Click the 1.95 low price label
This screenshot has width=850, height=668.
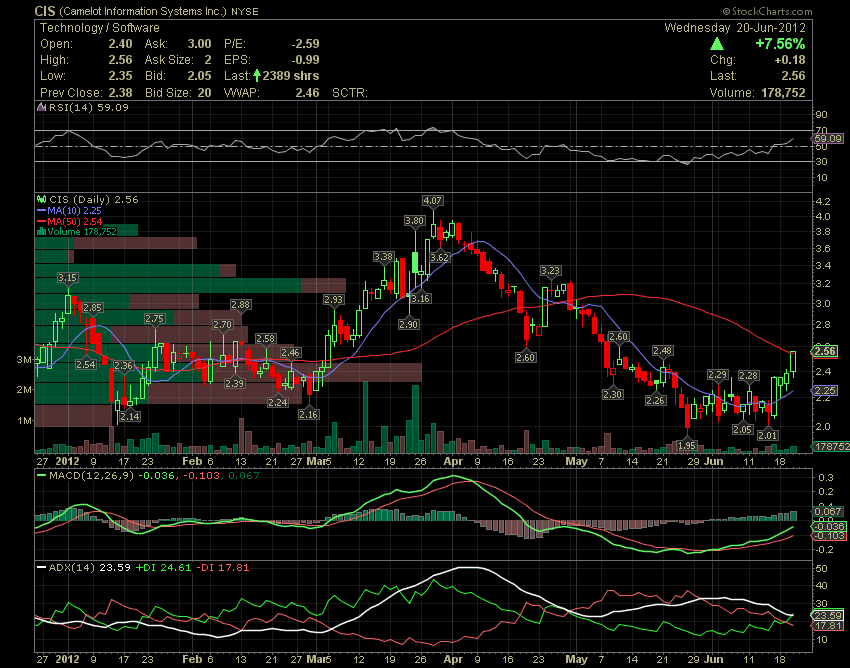687,445
